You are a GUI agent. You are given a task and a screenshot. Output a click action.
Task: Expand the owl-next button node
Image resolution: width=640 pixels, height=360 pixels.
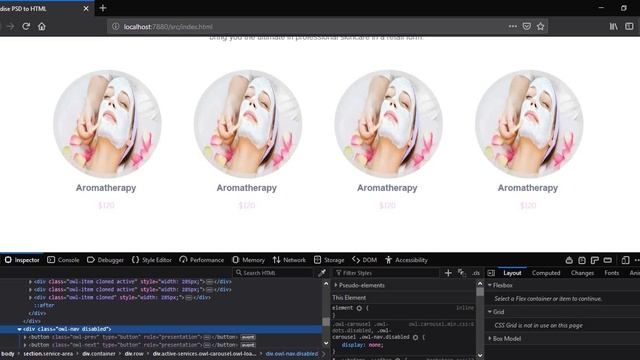25,345
